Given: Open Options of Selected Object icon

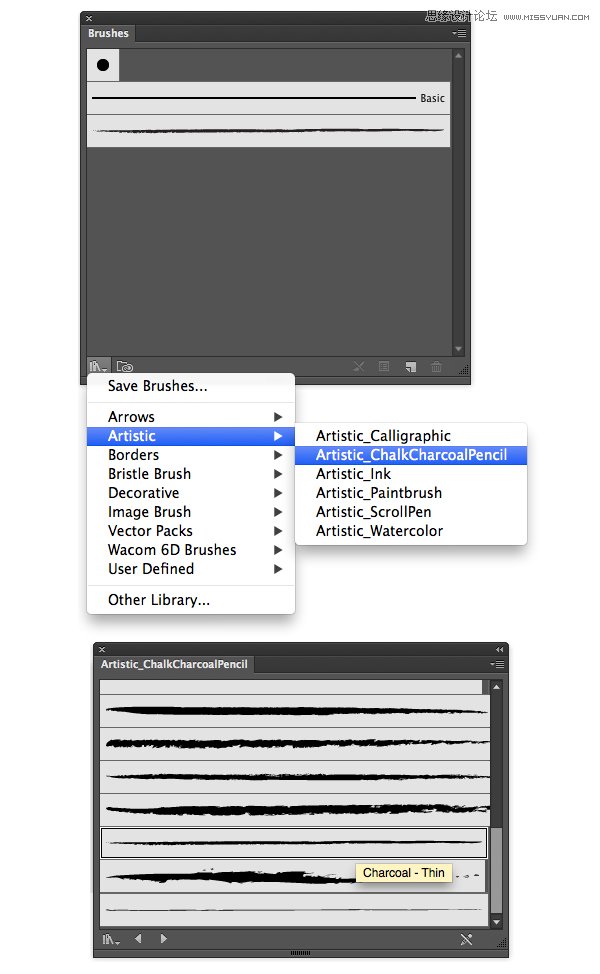Looking at the screenshot, I should coord(384,367).
